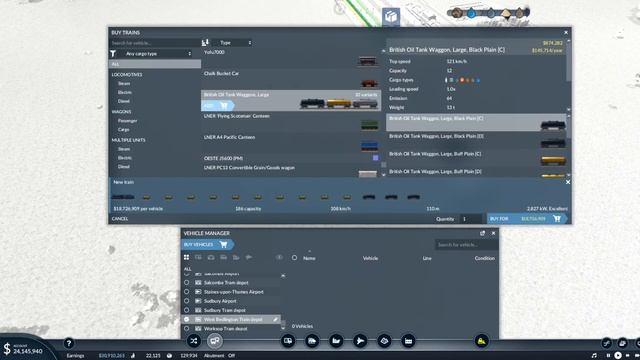
Task: Toggle the West Bedlington Train depot radio button
Action: [x=187, y=319]
